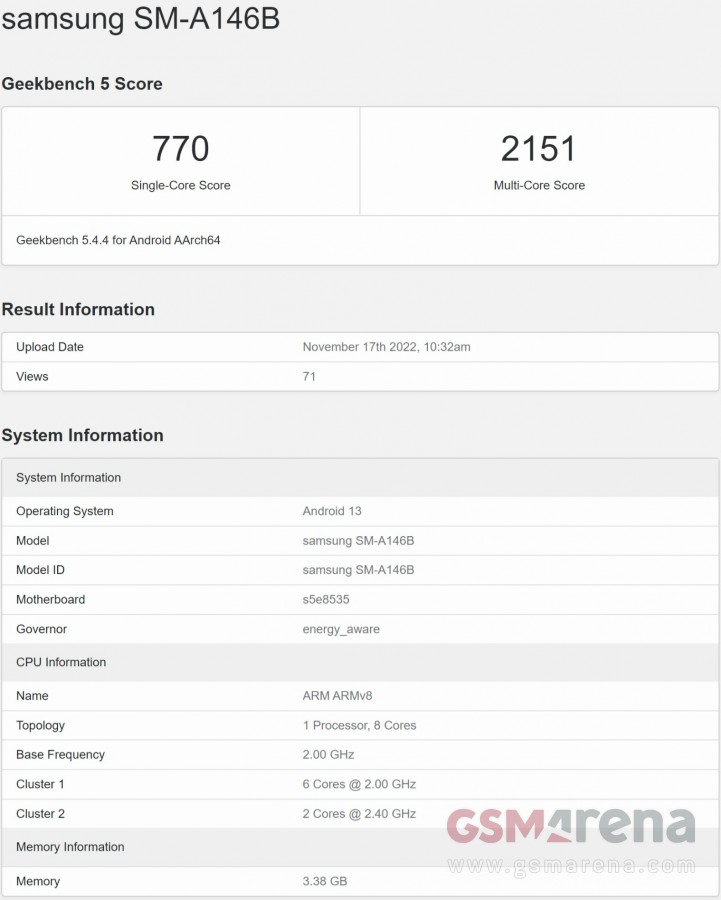721x900 pixels.
Task: Click the 'Upload Date' row label
Action: (x=50, y=347)
